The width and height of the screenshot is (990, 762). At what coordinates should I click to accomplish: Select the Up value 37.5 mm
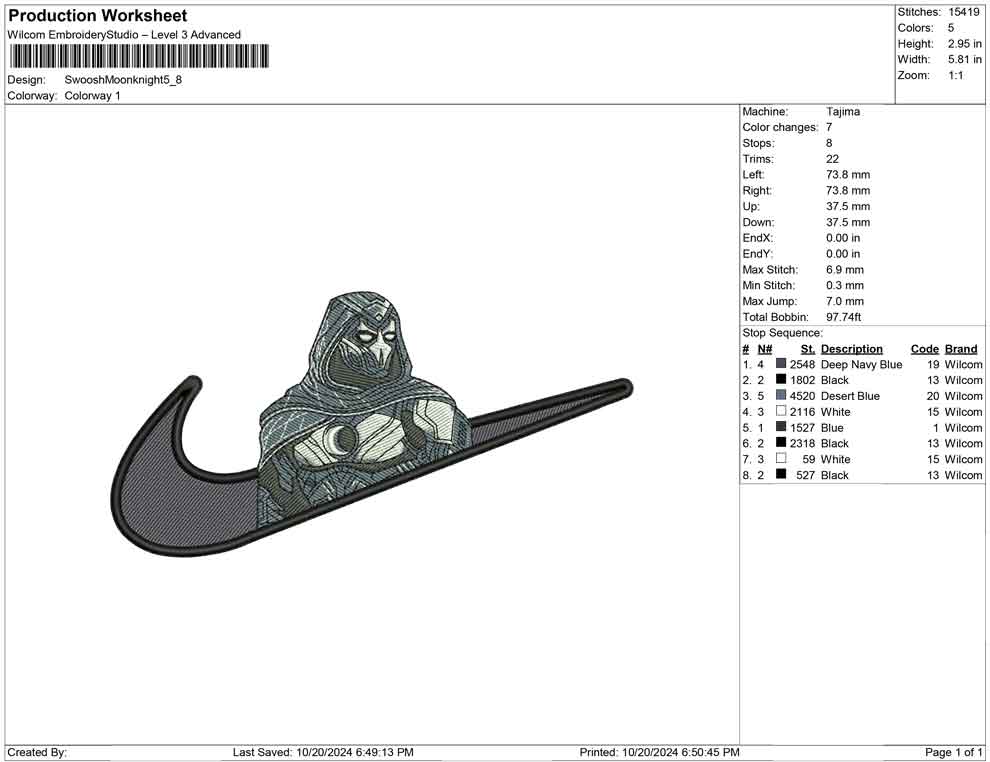coord(848,206)
